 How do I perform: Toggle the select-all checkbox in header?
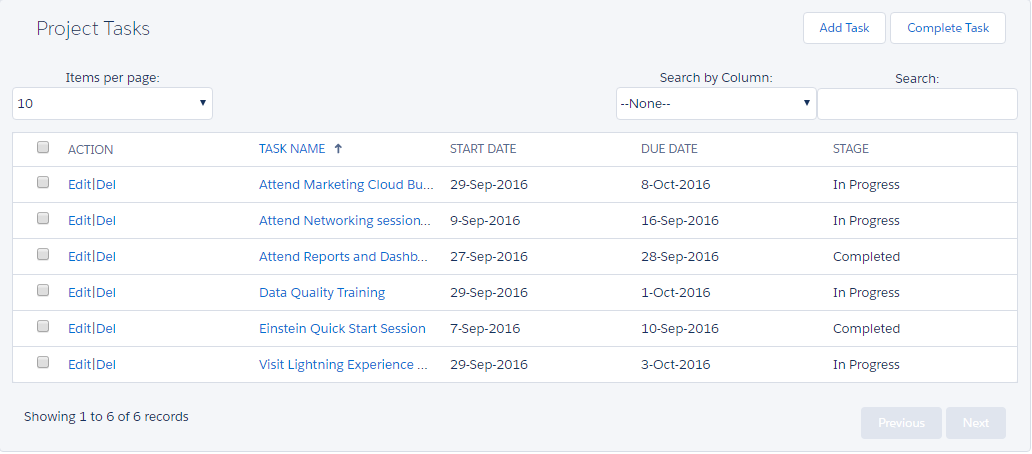(x=43, y=147)
